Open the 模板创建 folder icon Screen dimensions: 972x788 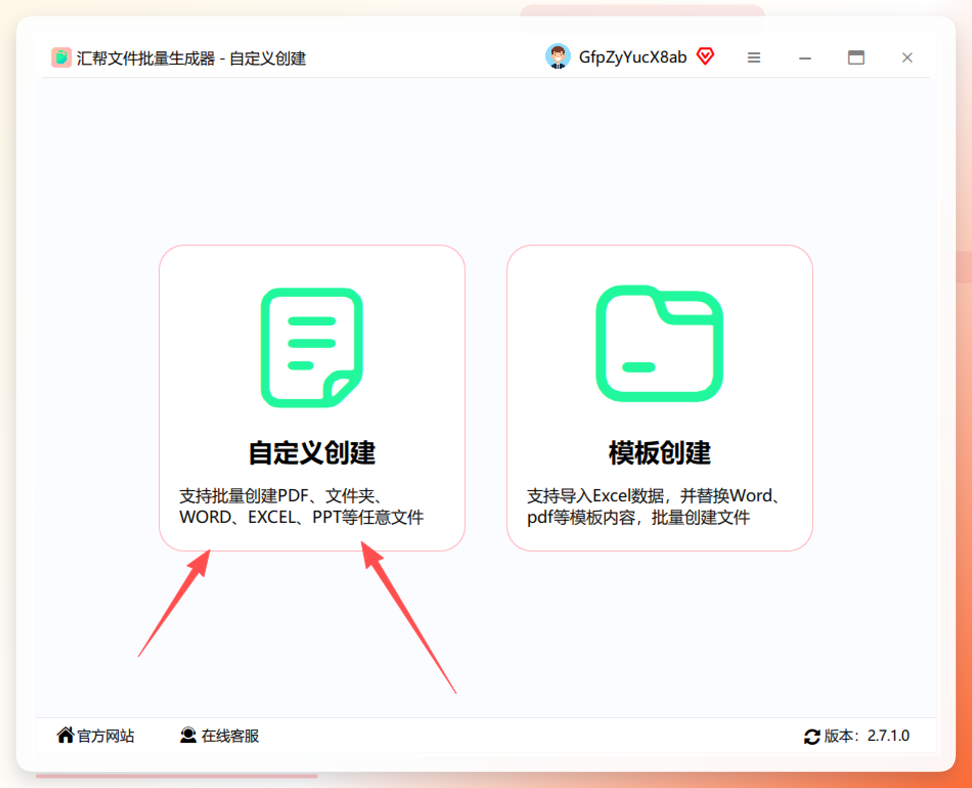coord(659,343)
